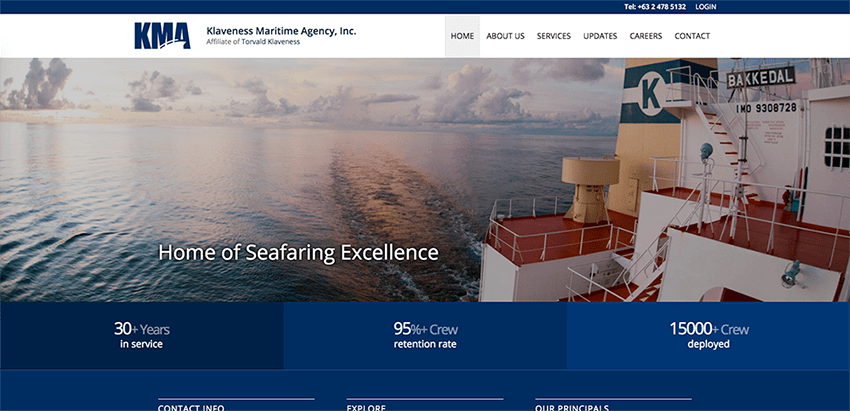Click the BAKKEDAL ship name sign
The width and height of the screenshot is (850, 411).
761,78
